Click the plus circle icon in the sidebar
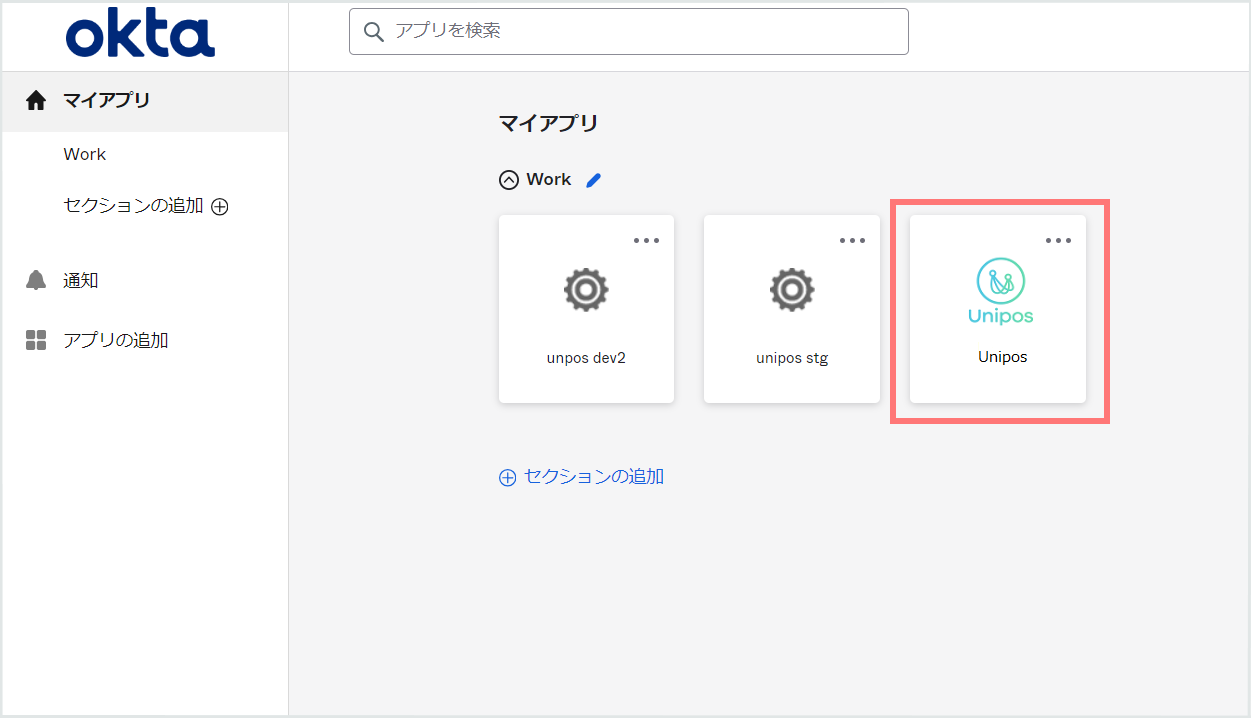 [220, 207]
